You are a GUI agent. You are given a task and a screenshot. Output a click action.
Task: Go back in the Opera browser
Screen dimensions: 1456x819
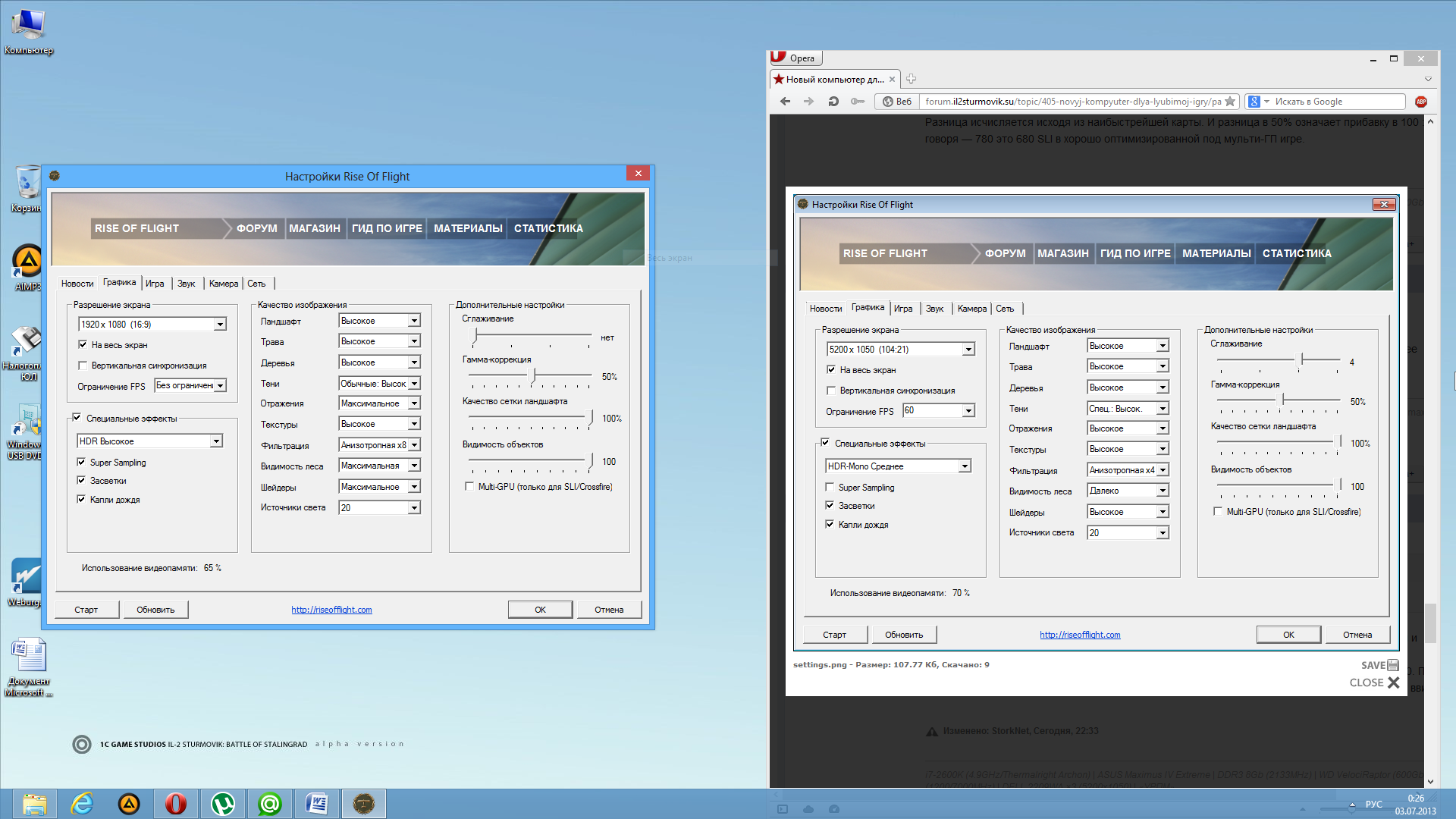pyautogui.click(x=785, y=102)
